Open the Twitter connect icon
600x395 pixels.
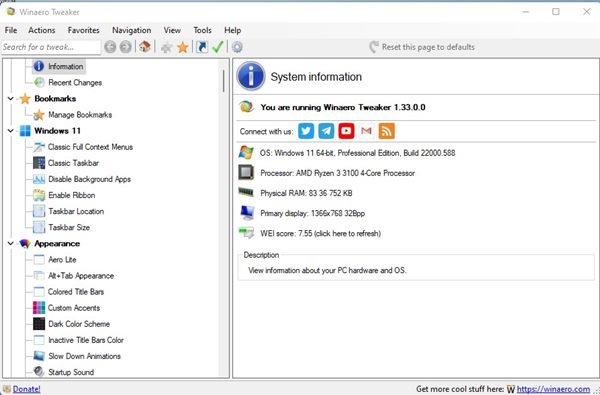(x=306, y=131)
